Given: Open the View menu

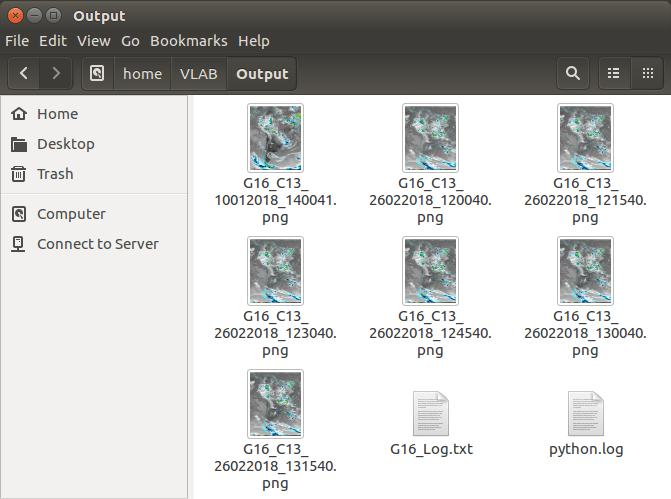Looking at the screenshot, I should [x=94, y=41].
